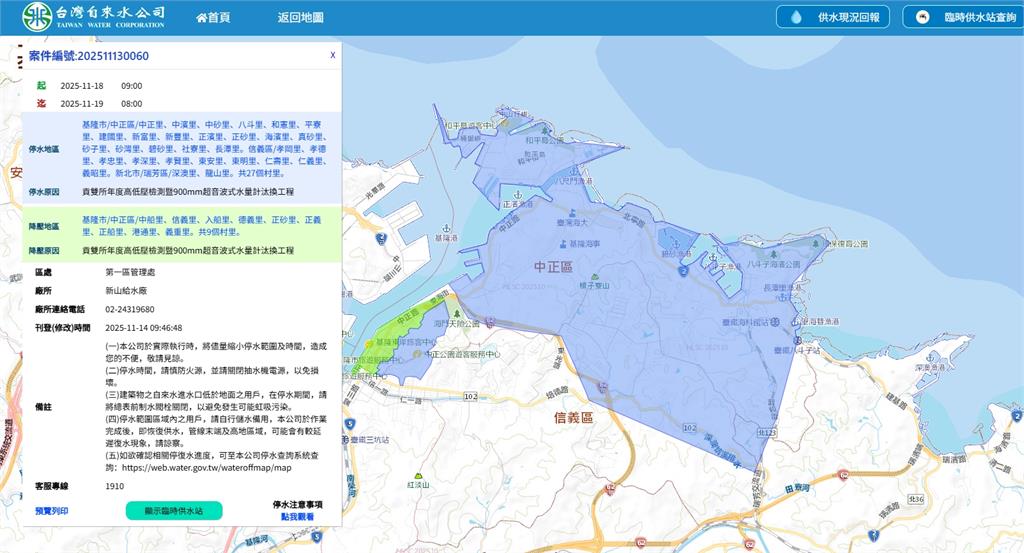Click the 正濱漁港 anchor icon on map
Viewport: 1024px width, 553px height.
coord(517,194)
